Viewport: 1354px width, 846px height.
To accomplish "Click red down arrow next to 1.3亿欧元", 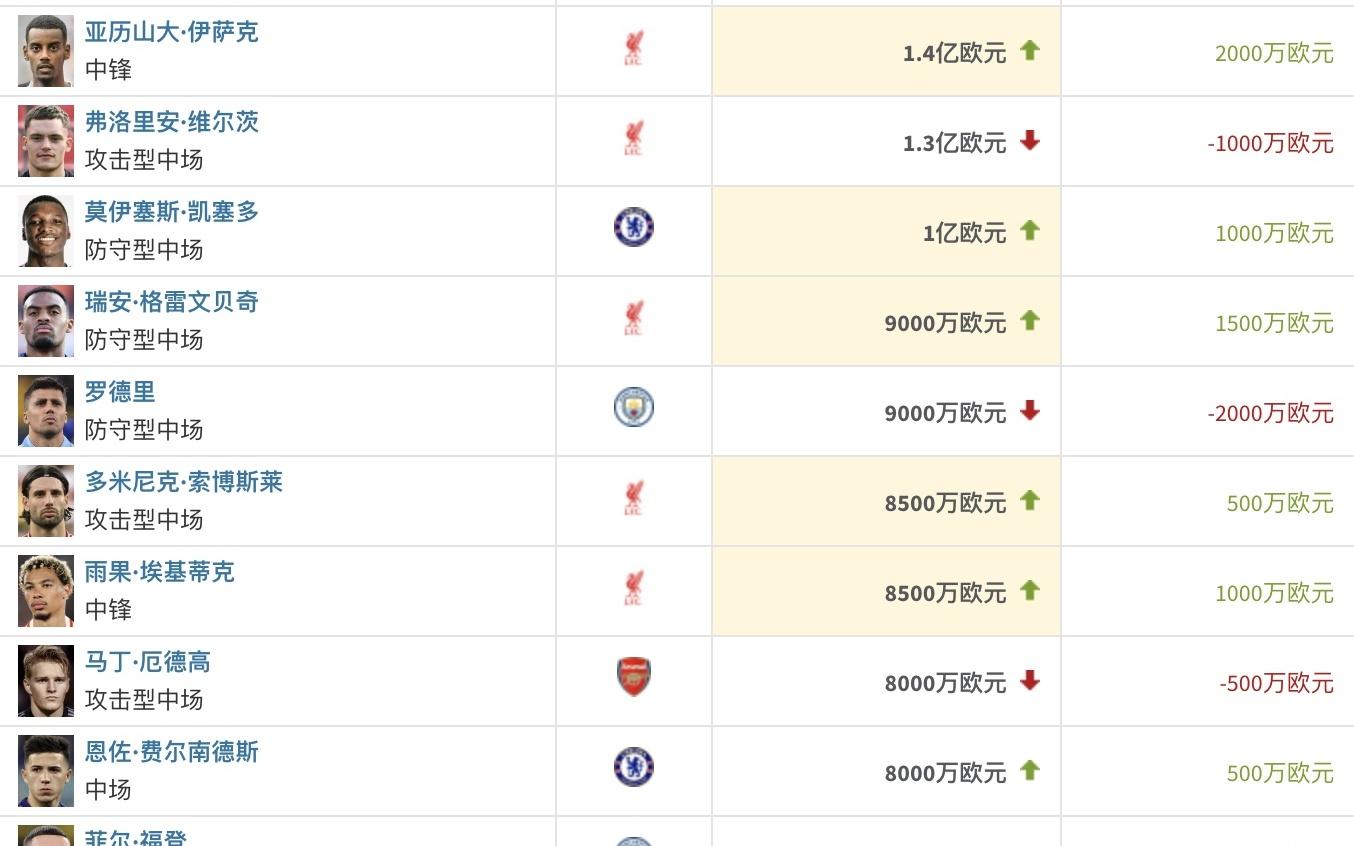I will click(x=1030, y=141).
